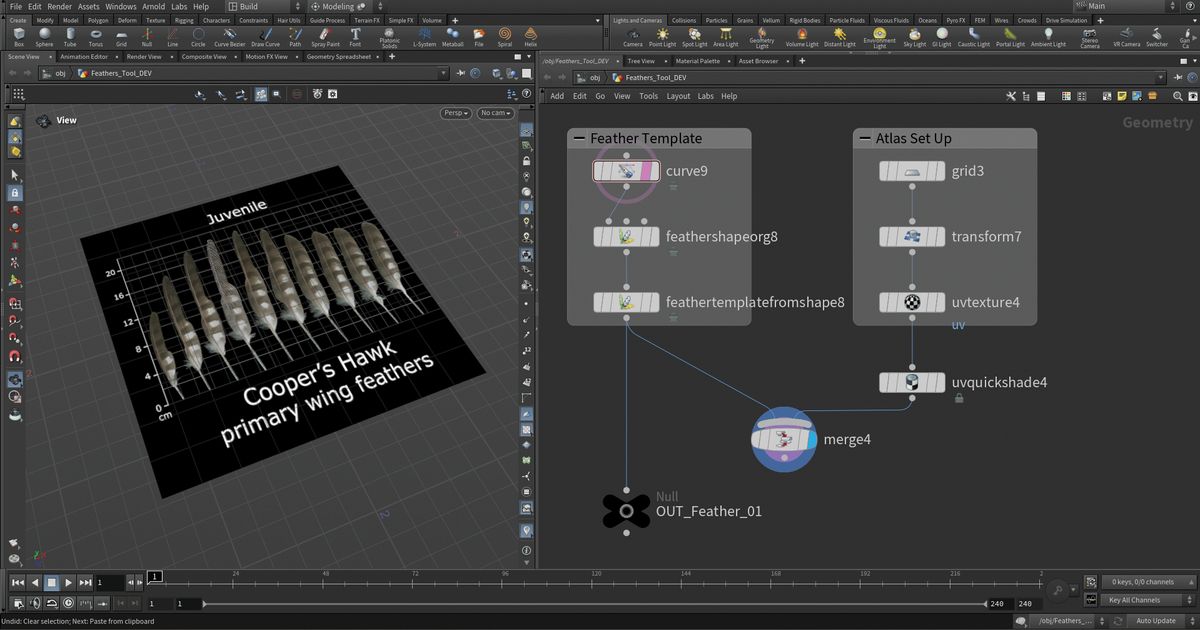Toggle the lock flag under uvquickshade4
Viewport: 1200px width, 630px height.
click(x=959, y=397)
